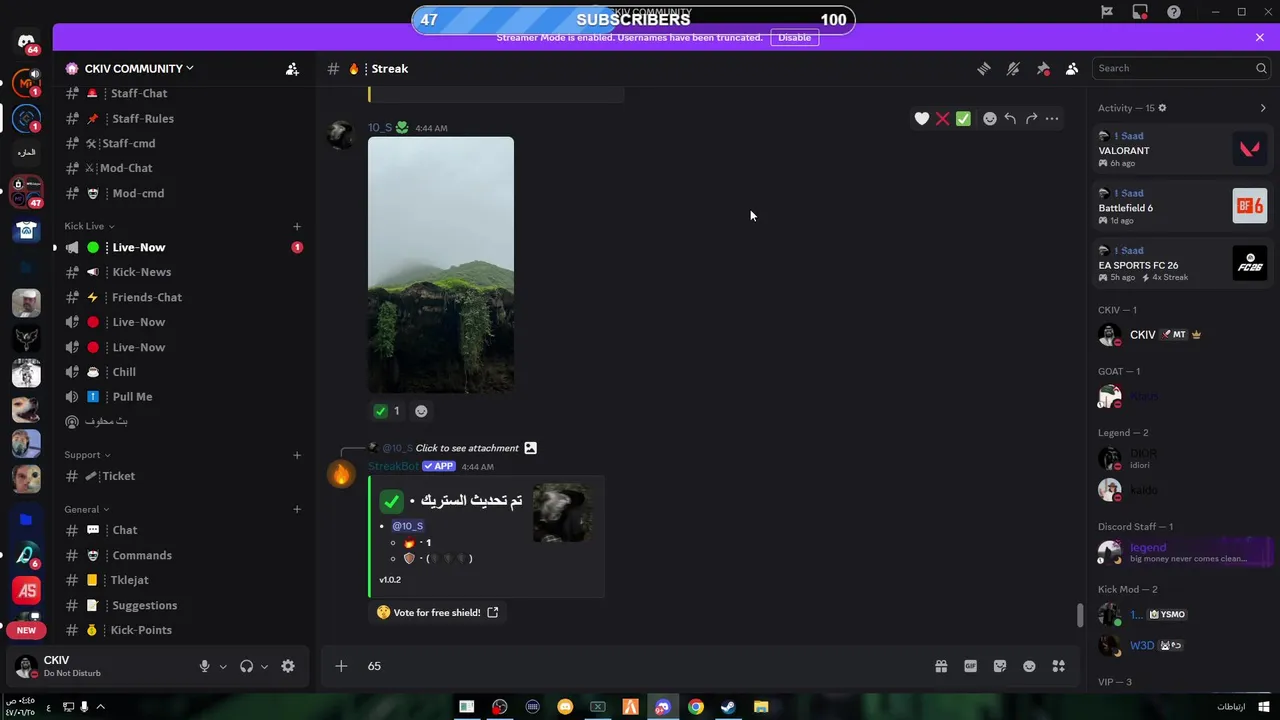Click to see attachment reply reference
The height and width of the screenshot is (720, 1280).
(x=467, y=448)
